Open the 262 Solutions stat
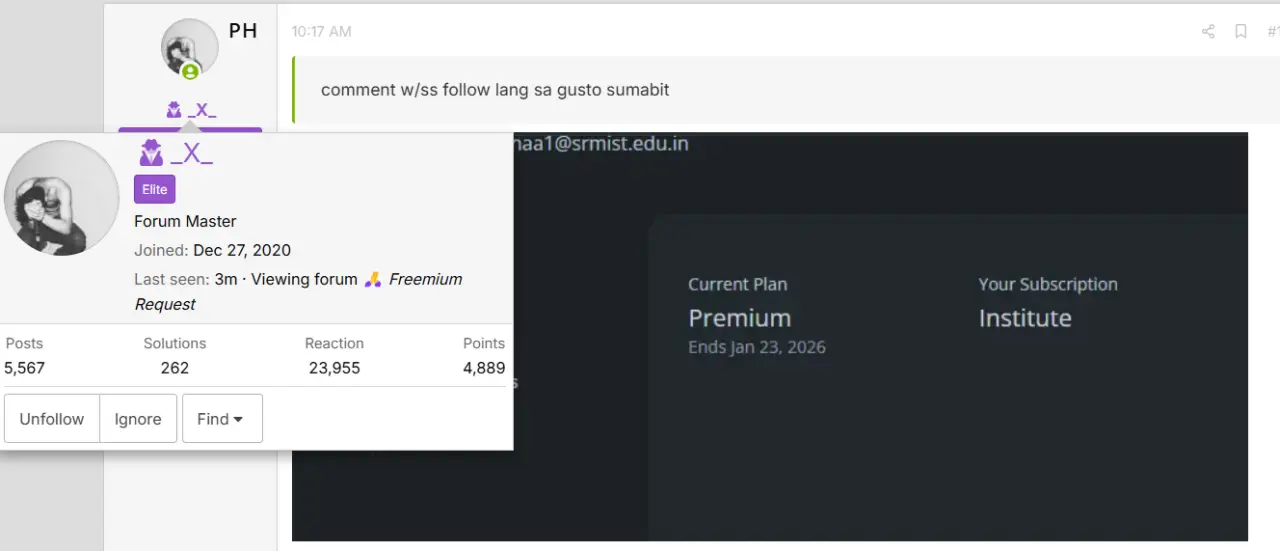The width and height of the screenshot is (1280, 551). 175,368
